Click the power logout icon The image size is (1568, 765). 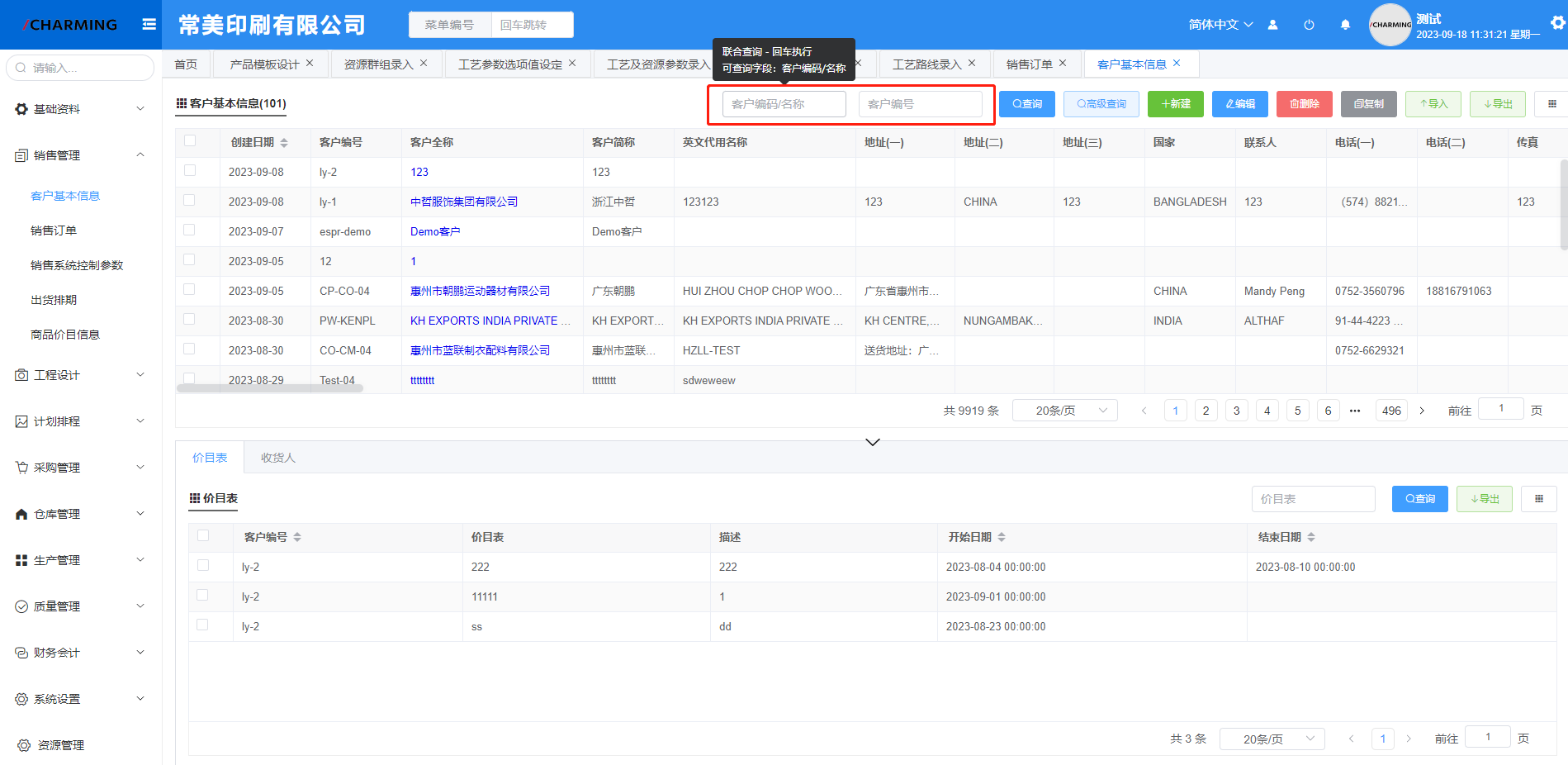(1309, 25)
